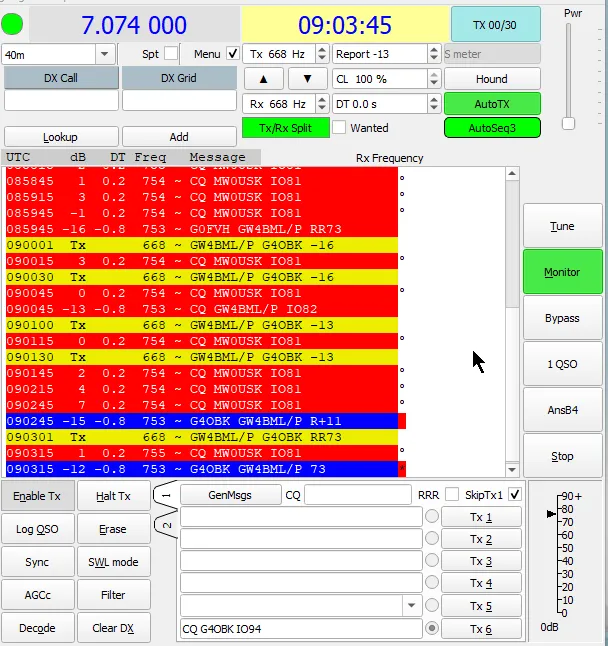Toggle the Tx/Rx Split button
This screenshot has width=608, height=646.
(285, 128)
